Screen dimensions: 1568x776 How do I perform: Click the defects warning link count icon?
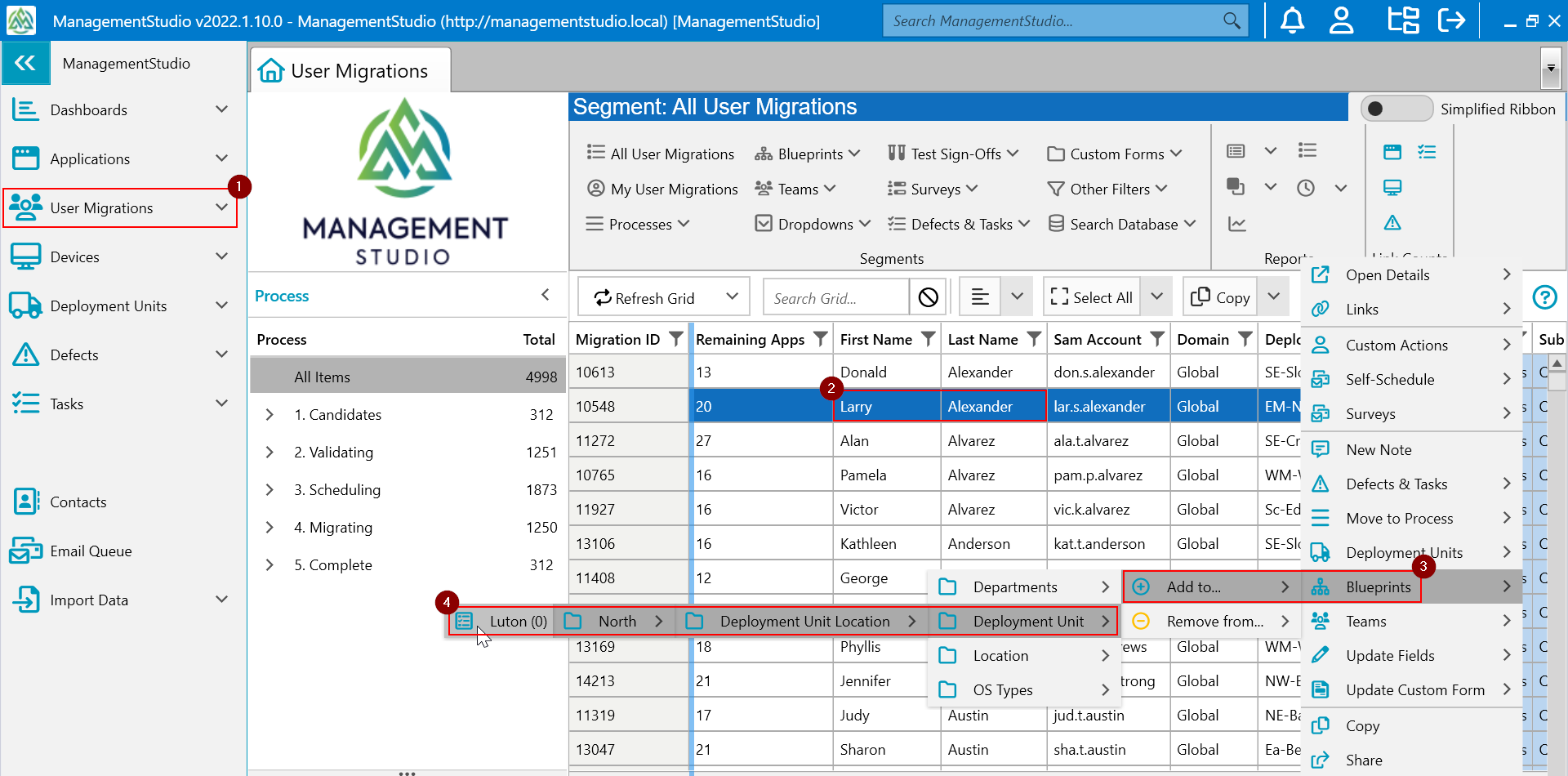[x=1392, y=223]
